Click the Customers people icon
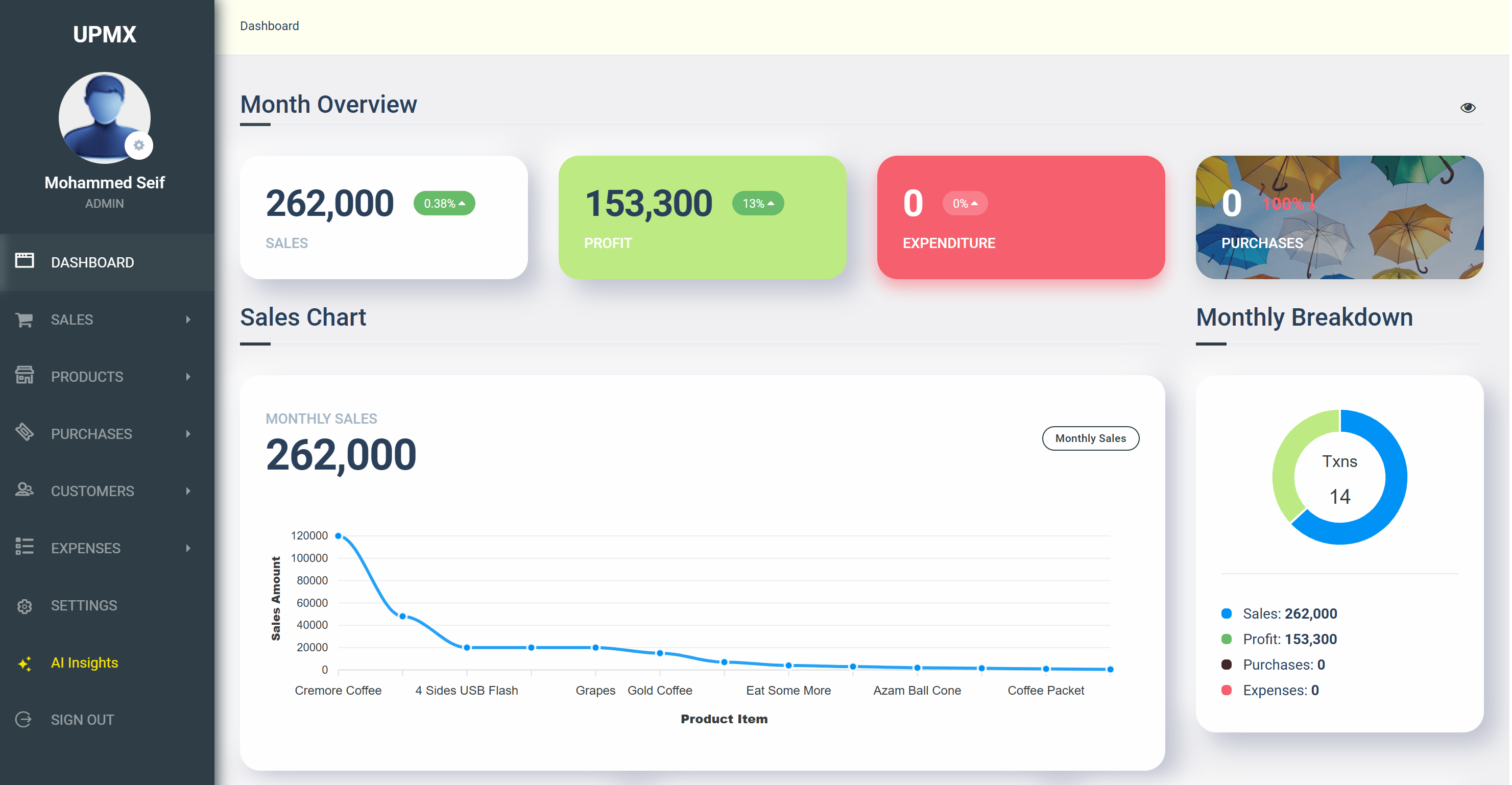 point(24,490)
